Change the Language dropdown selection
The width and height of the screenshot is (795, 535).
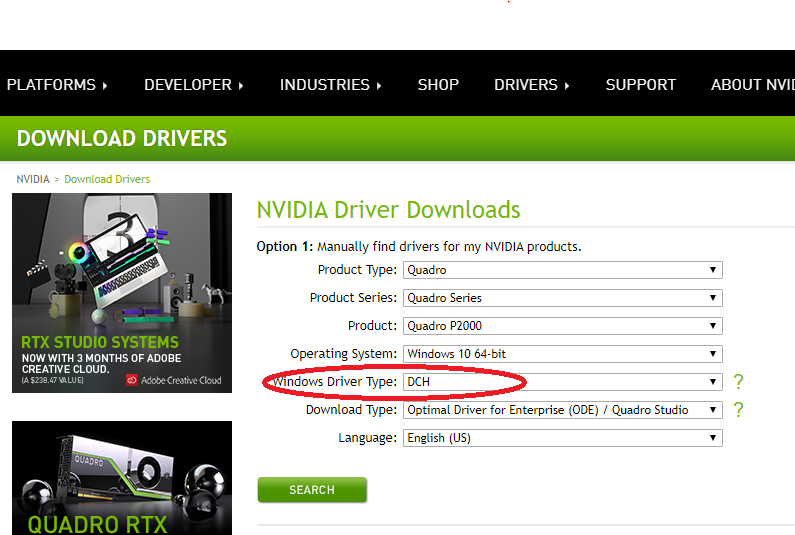tap(562, 438)
